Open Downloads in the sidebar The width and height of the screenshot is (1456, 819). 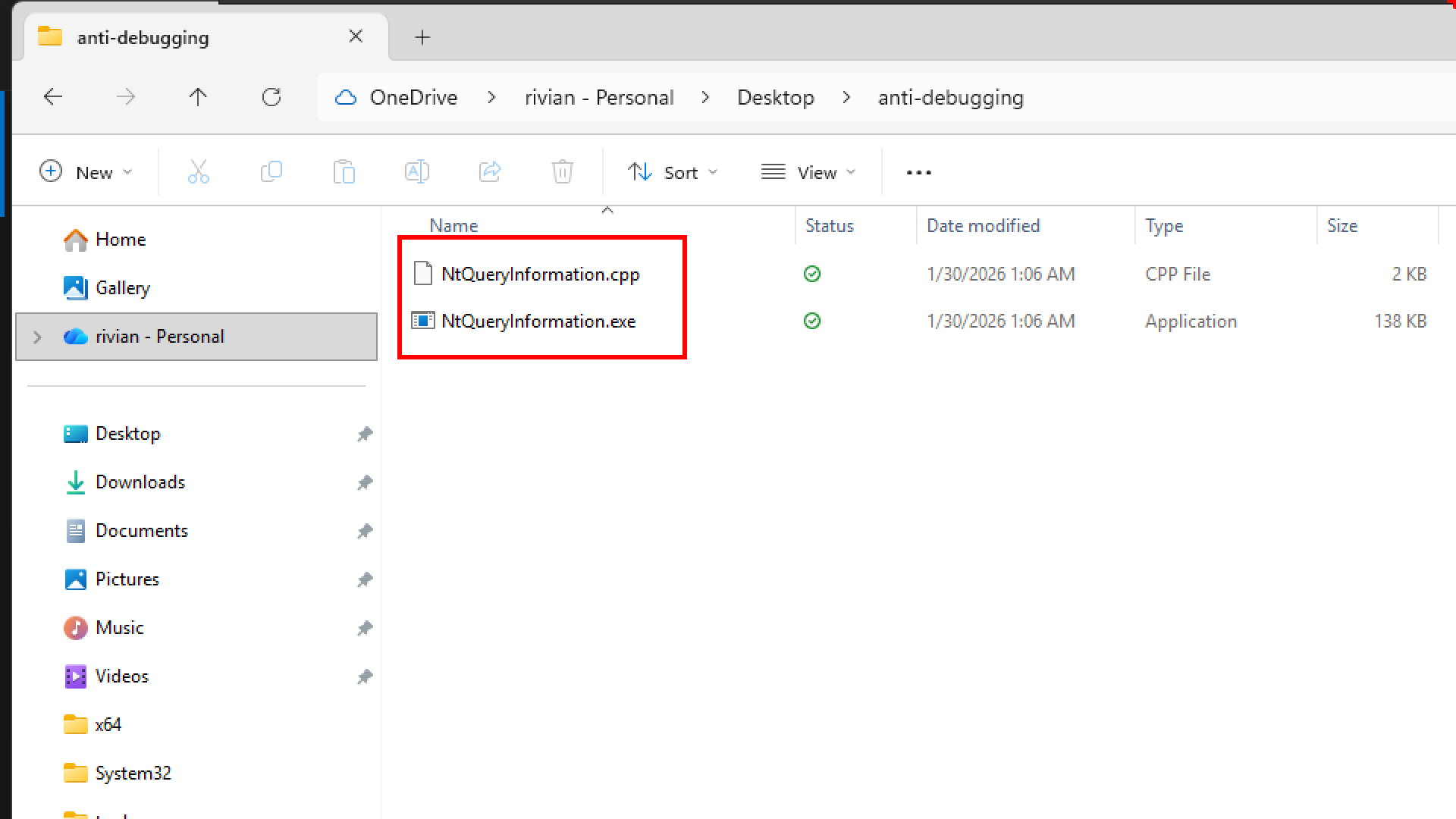(x=140, y=482)
